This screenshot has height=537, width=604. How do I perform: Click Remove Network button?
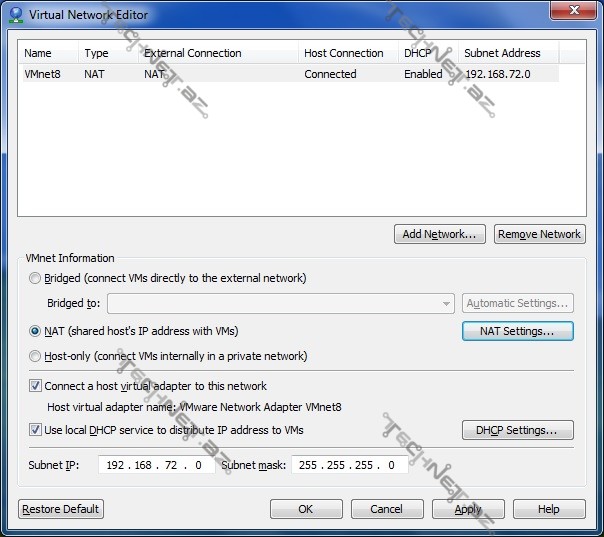(540, 234)
